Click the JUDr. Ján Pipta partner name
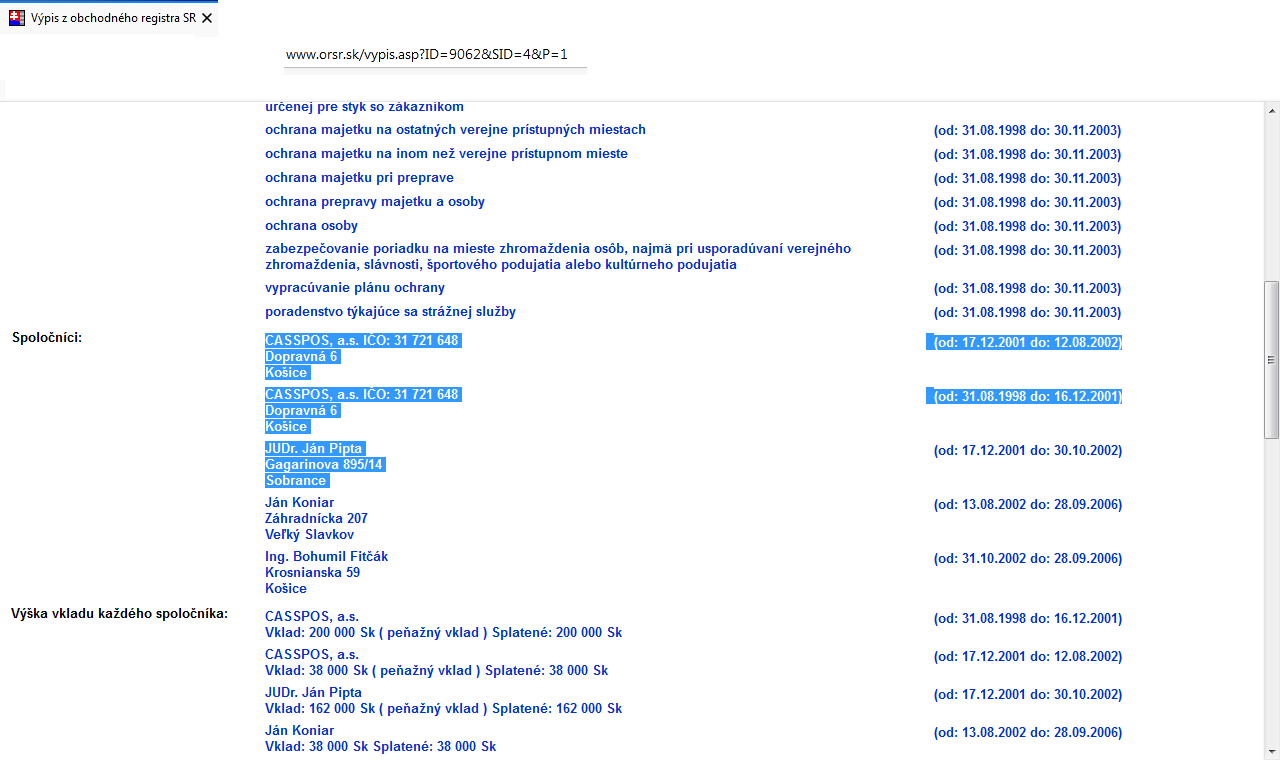 tap(314, 448)
